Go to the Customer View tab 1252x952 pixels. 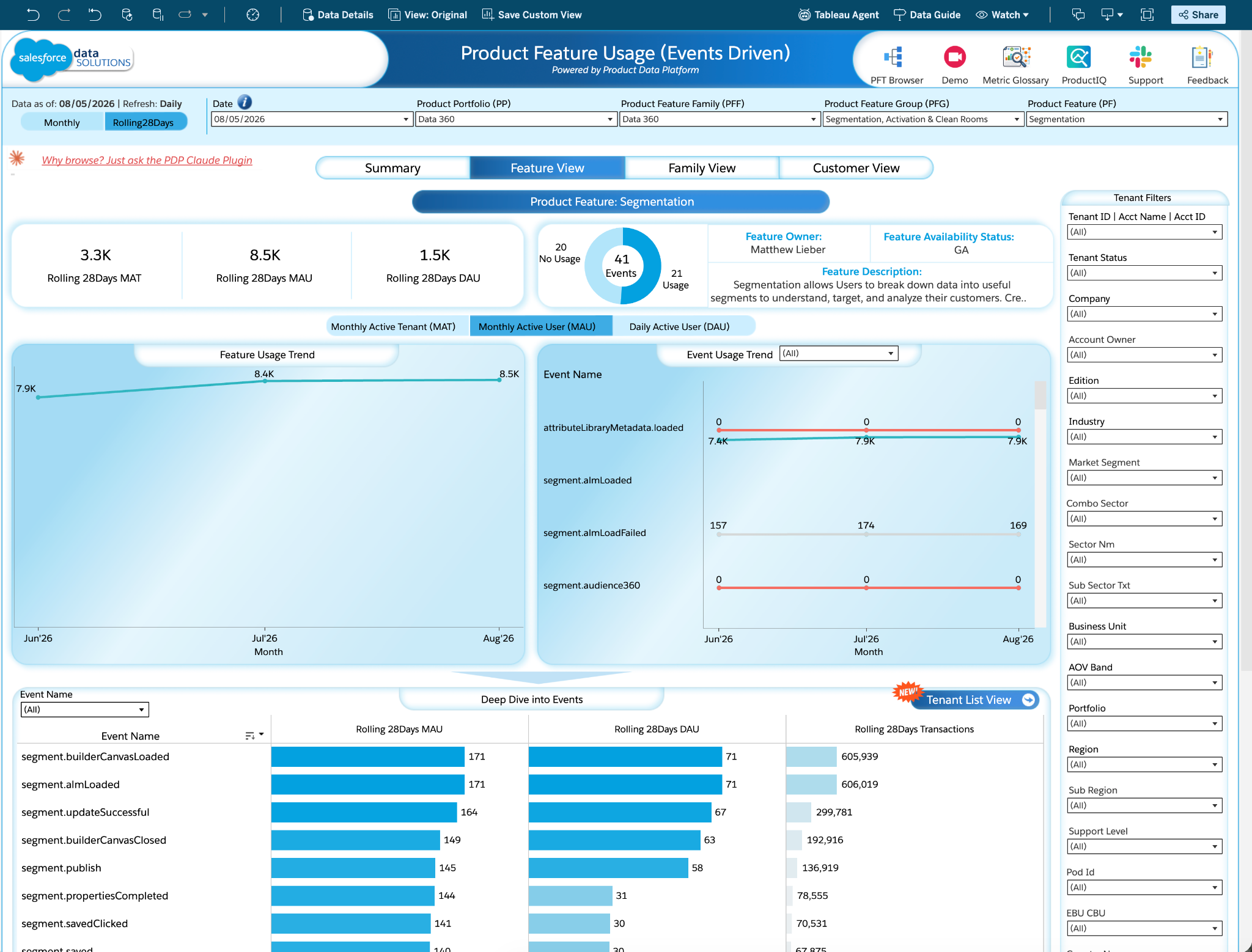coord(856,168)
